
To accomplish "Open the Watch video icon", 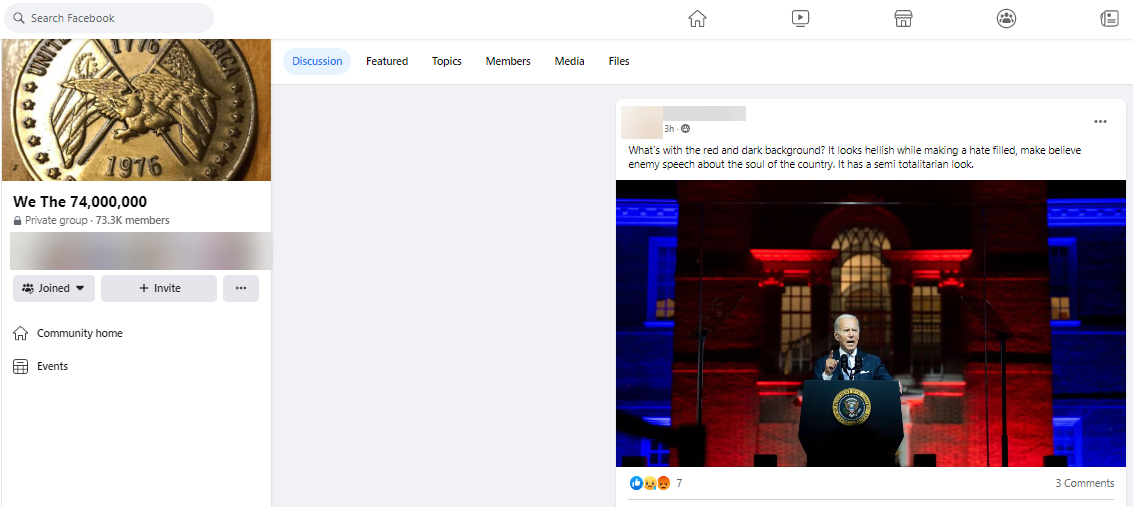I will [x=800, y=19].
